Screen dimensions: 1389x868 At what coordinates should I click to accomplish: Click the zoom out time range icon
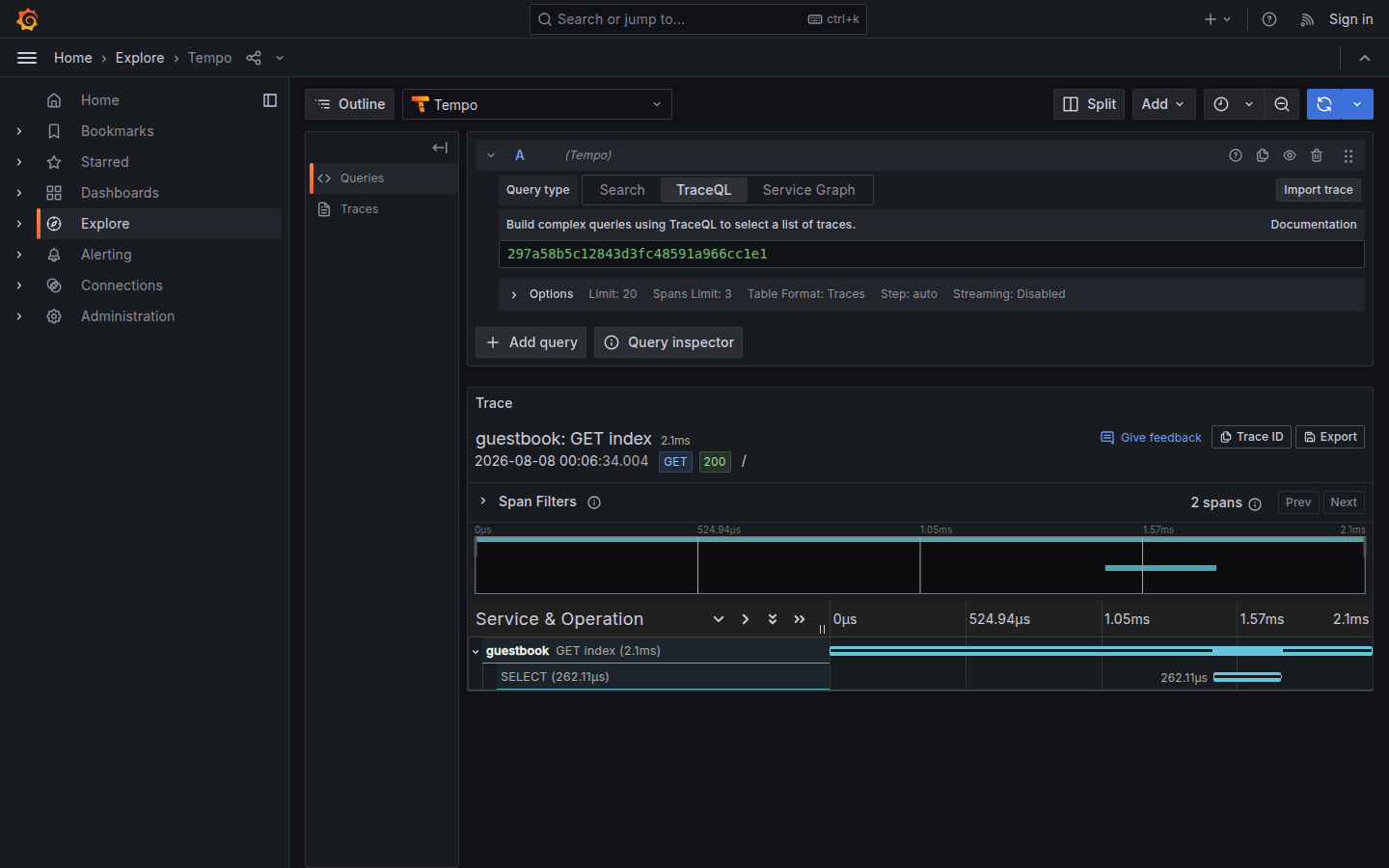click(1282, 104)
